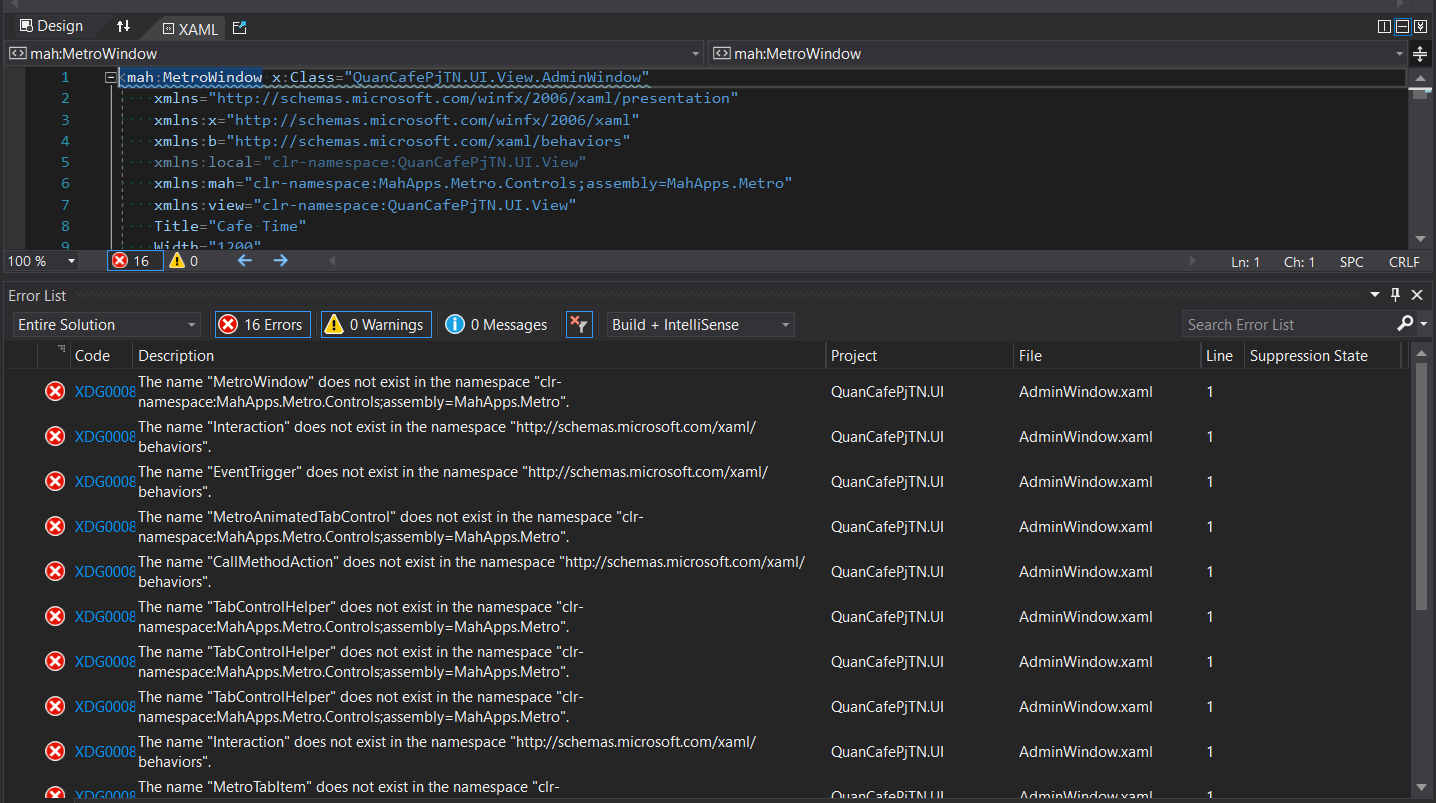Screen dimensions: 1436x803
Task: Pin the Error List panel
Action: click(x=1395, y=295)
